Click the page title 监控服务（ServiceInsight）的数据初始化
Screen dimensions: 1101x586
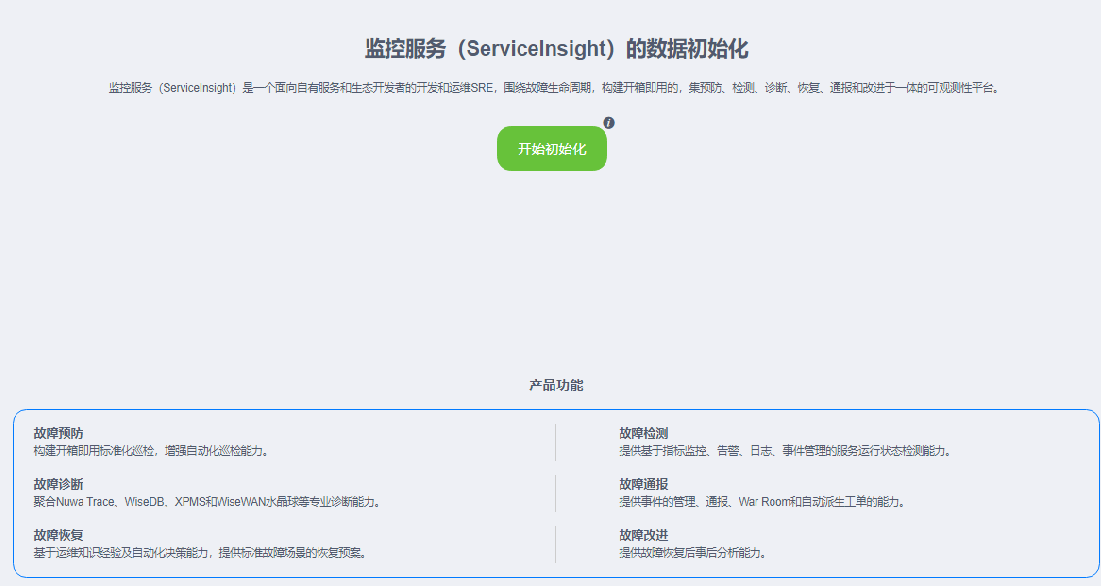click(556, 49)
